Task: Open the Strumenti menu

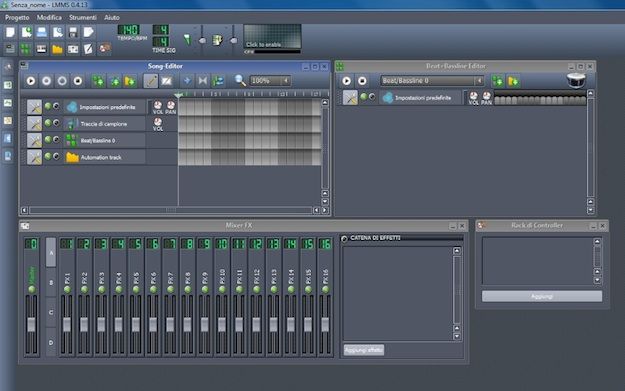Action: [x=83, y=18]
